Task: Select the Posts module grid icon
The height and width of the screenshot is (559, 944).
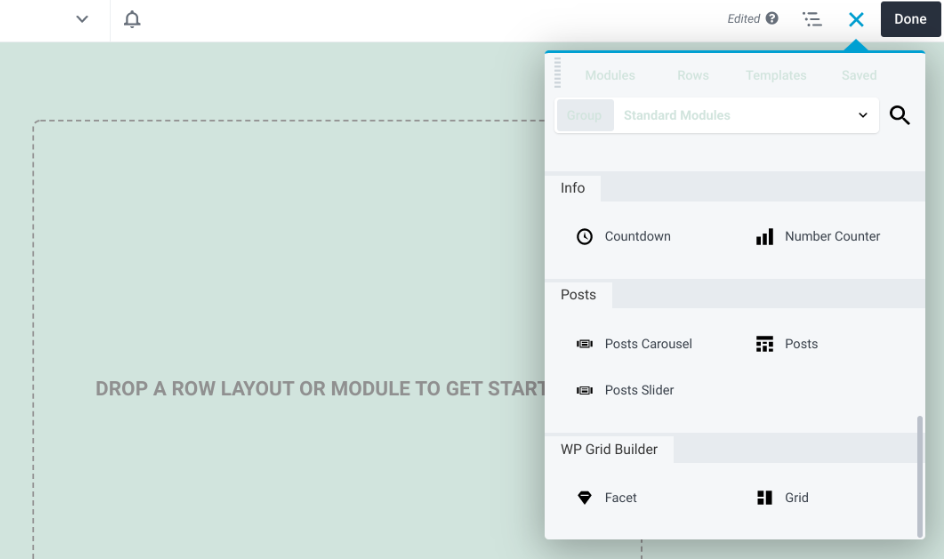Action: (765, 344)
